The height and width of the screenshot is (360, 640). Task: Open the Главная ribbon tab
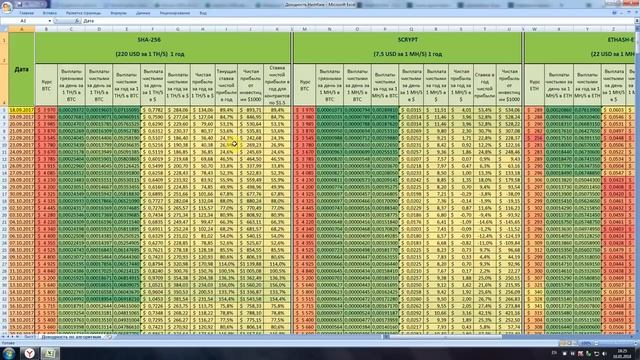[x=27, y=13]
